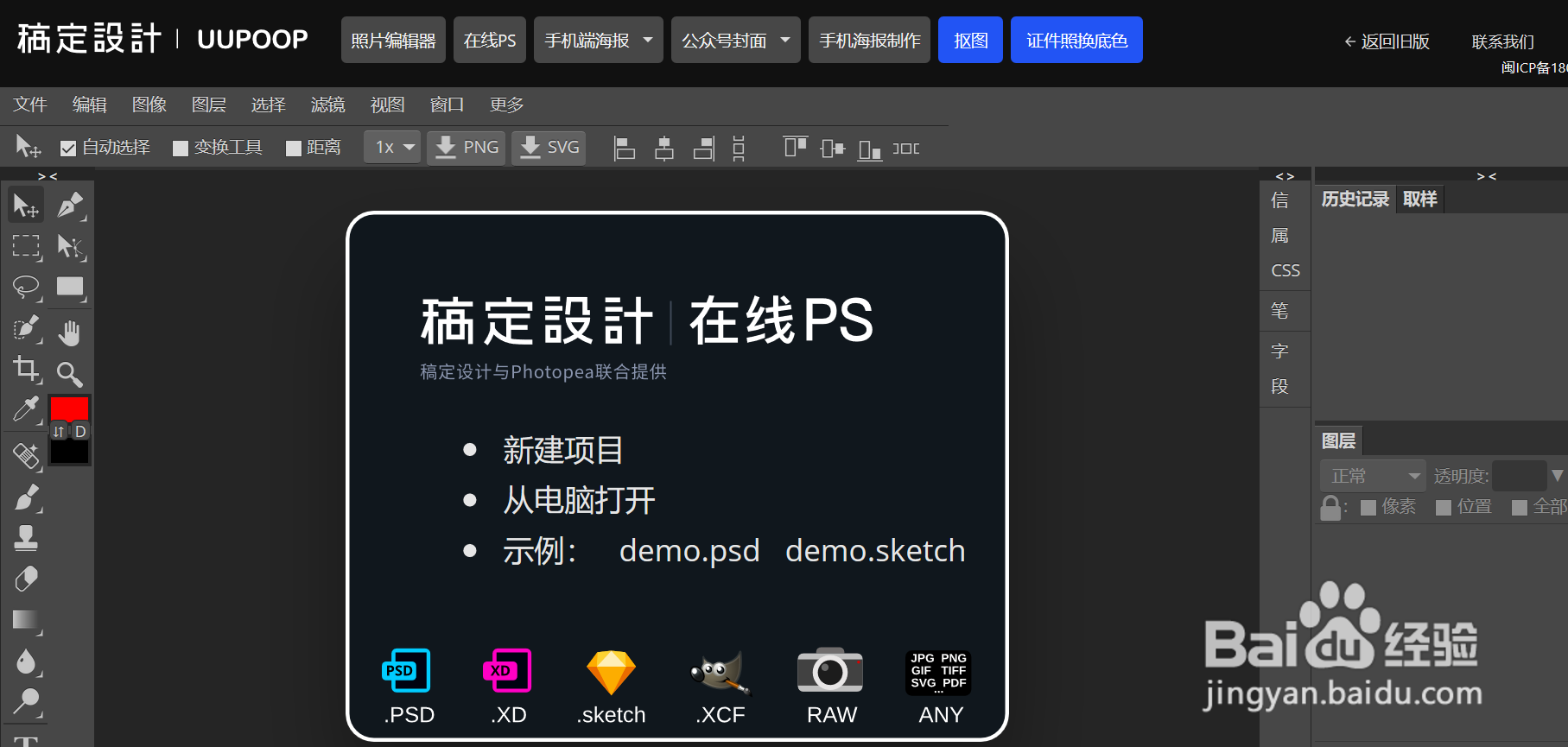Click 新建项目 on welcome screen
The width and height of the screenshot is (1568, 747).
562,450
